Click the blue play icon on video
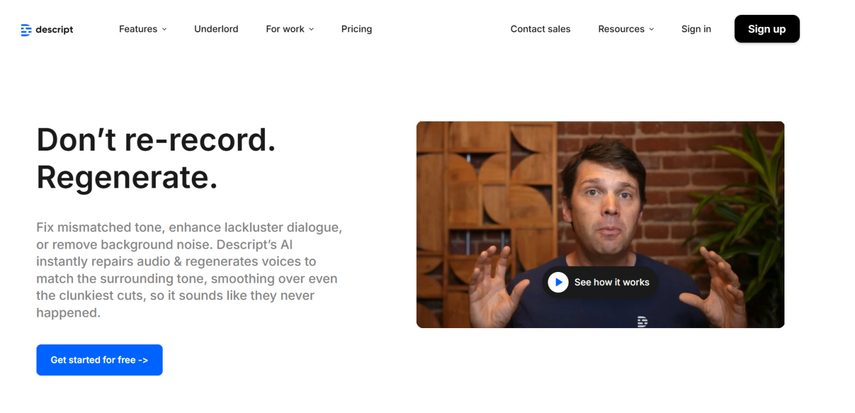855x413 pixels. (x=558, y=282)
